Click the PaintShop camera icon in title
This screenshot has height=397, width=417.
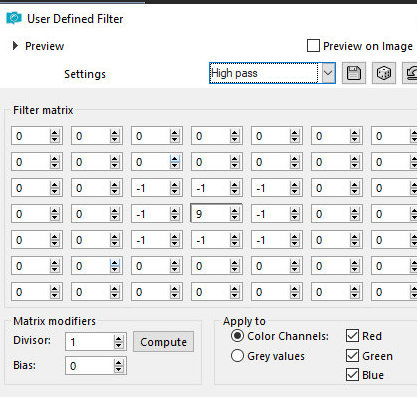(x=14, y=18)
